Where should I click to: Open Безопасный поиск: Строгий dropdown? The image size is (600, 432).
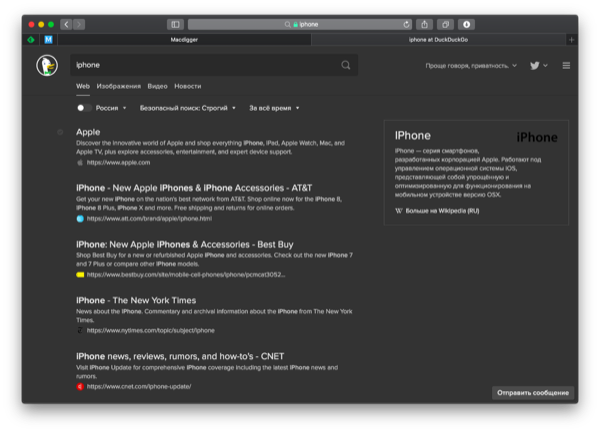click(x=188, y=108)
